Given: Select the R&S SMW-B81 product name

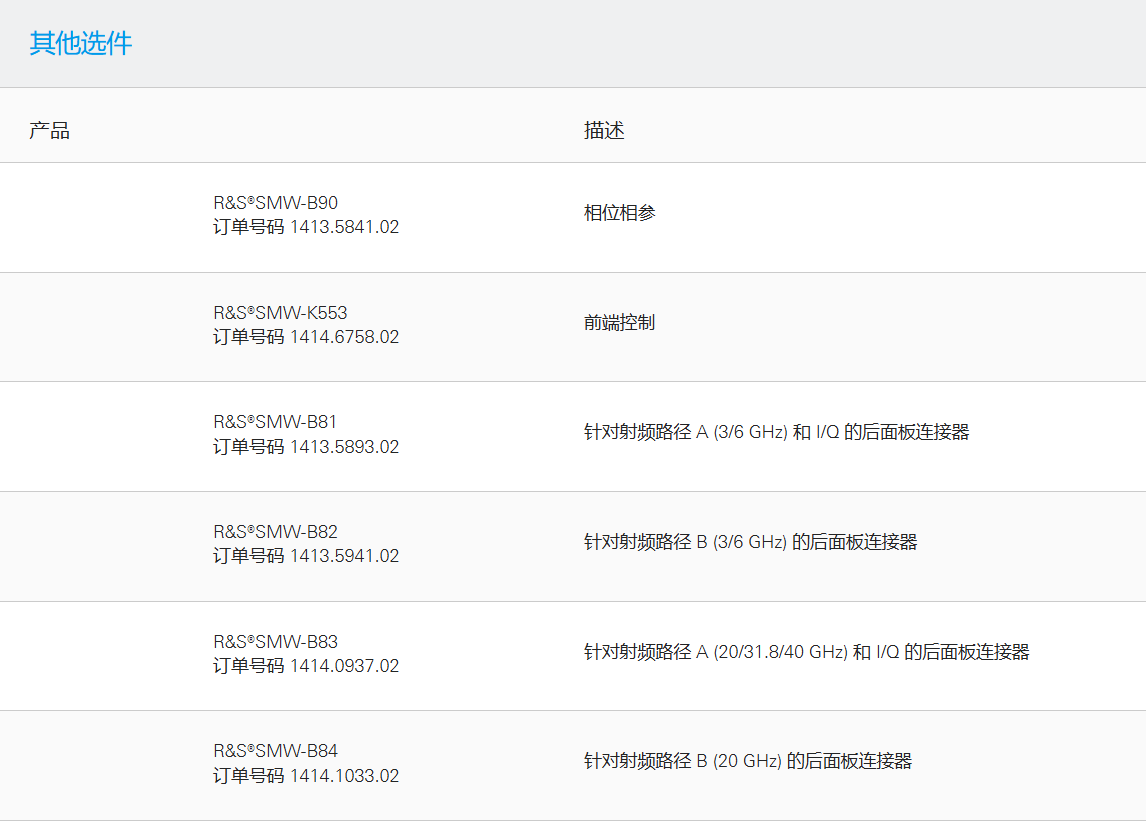Looking at the screenshot, I should [x=275, y=422].
